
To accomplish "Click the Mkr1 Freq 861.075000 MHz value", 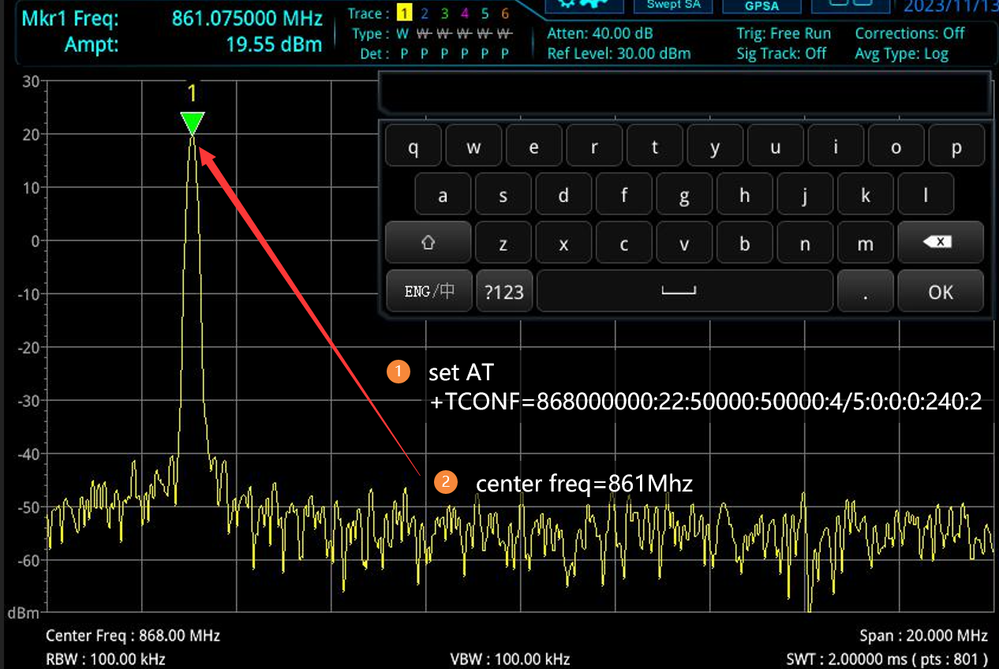I will point(247,18).
